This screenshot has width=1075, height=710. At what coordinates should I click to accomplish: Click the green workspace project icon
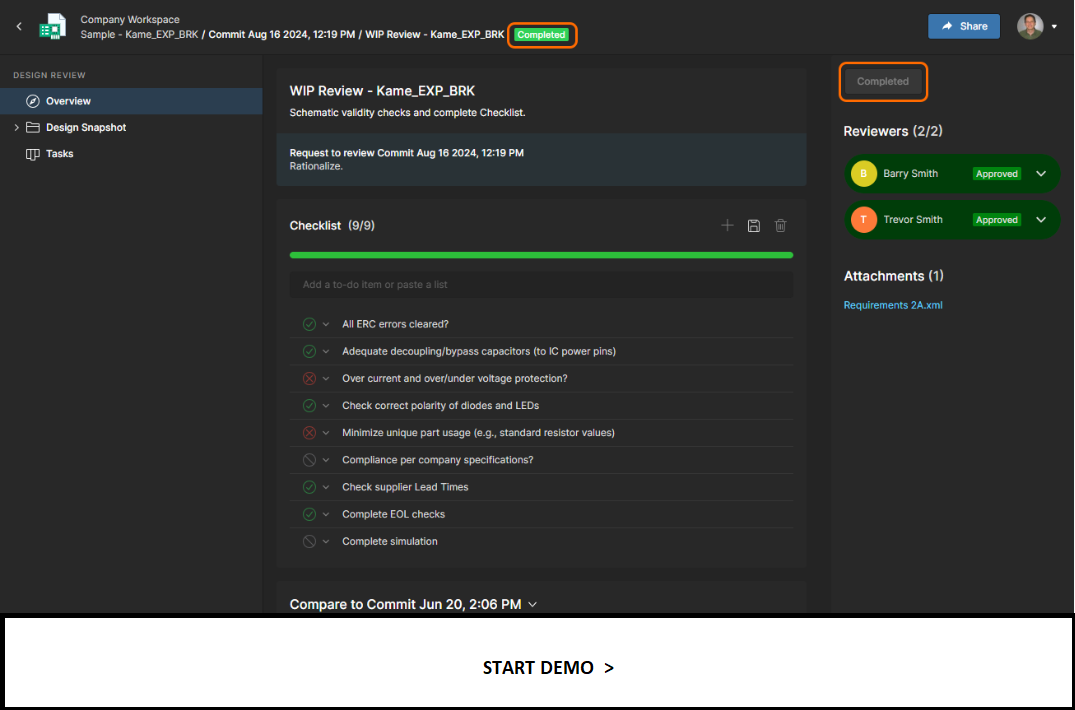pyautogui.click(x=52, y=27)
